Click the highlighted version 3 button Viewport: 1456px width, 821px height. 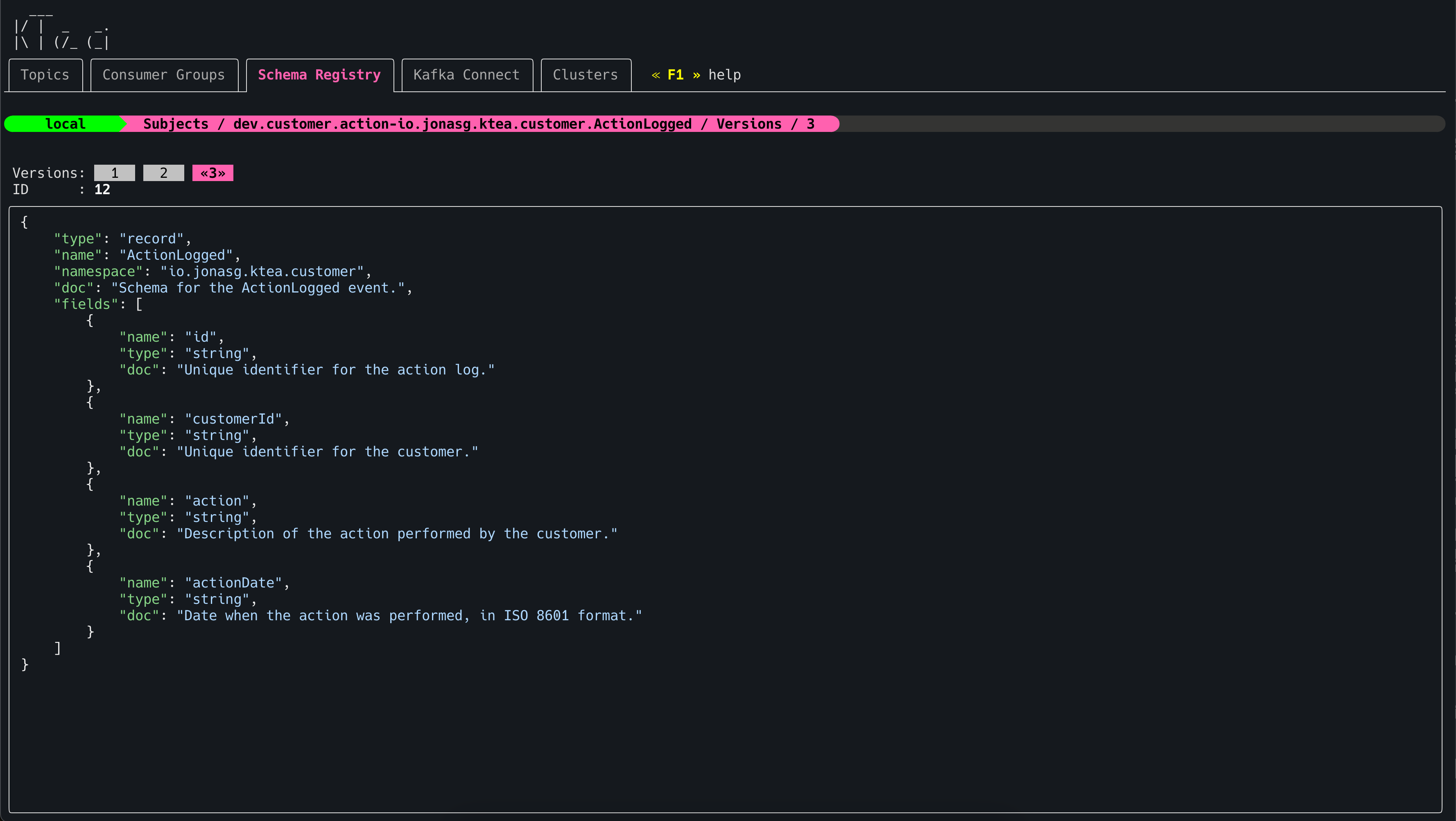pyautogui.click(x=213, y=173)
